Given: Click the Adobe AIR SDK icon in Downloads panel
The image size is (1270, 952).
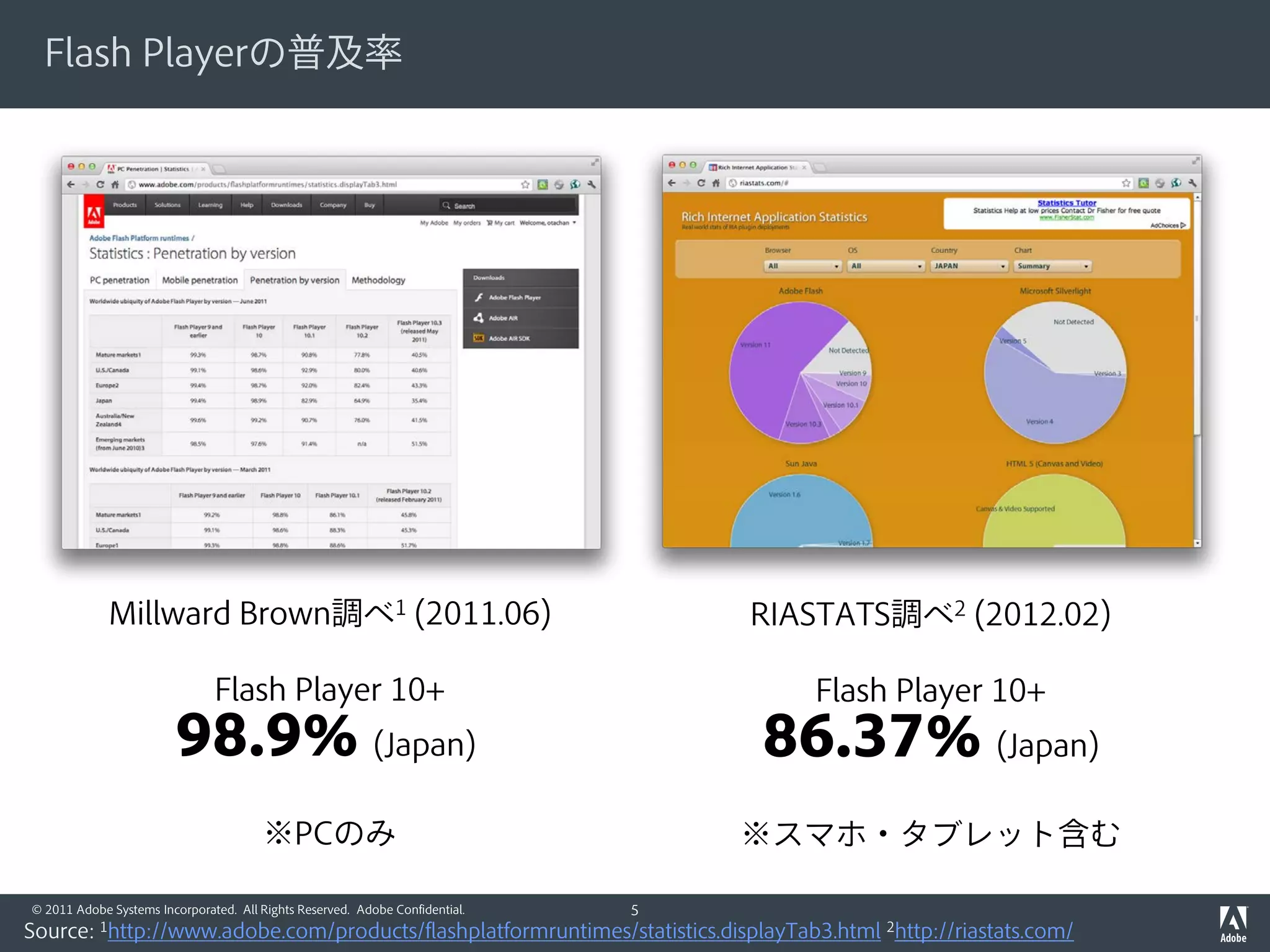Looking at the screenshot, I should 479,338.
